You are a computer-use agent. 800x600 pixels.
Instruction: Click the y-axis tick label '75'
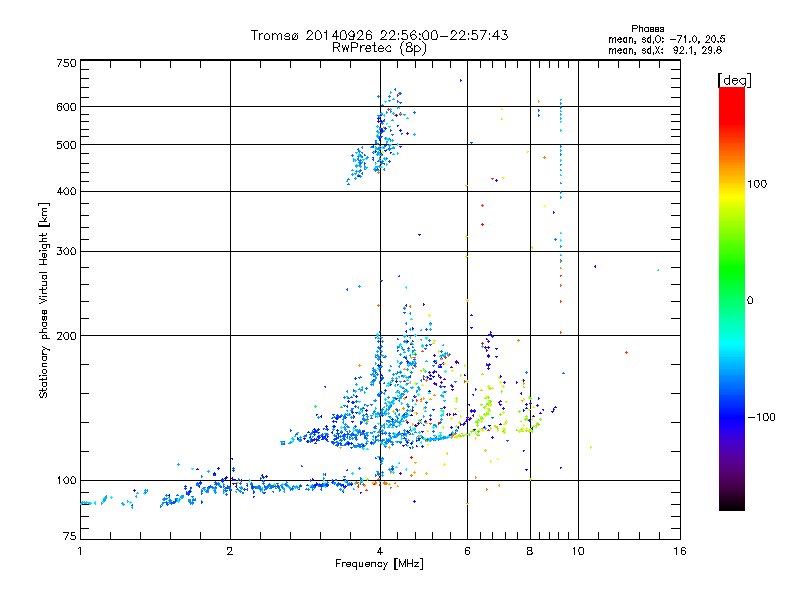pos(70,536)
